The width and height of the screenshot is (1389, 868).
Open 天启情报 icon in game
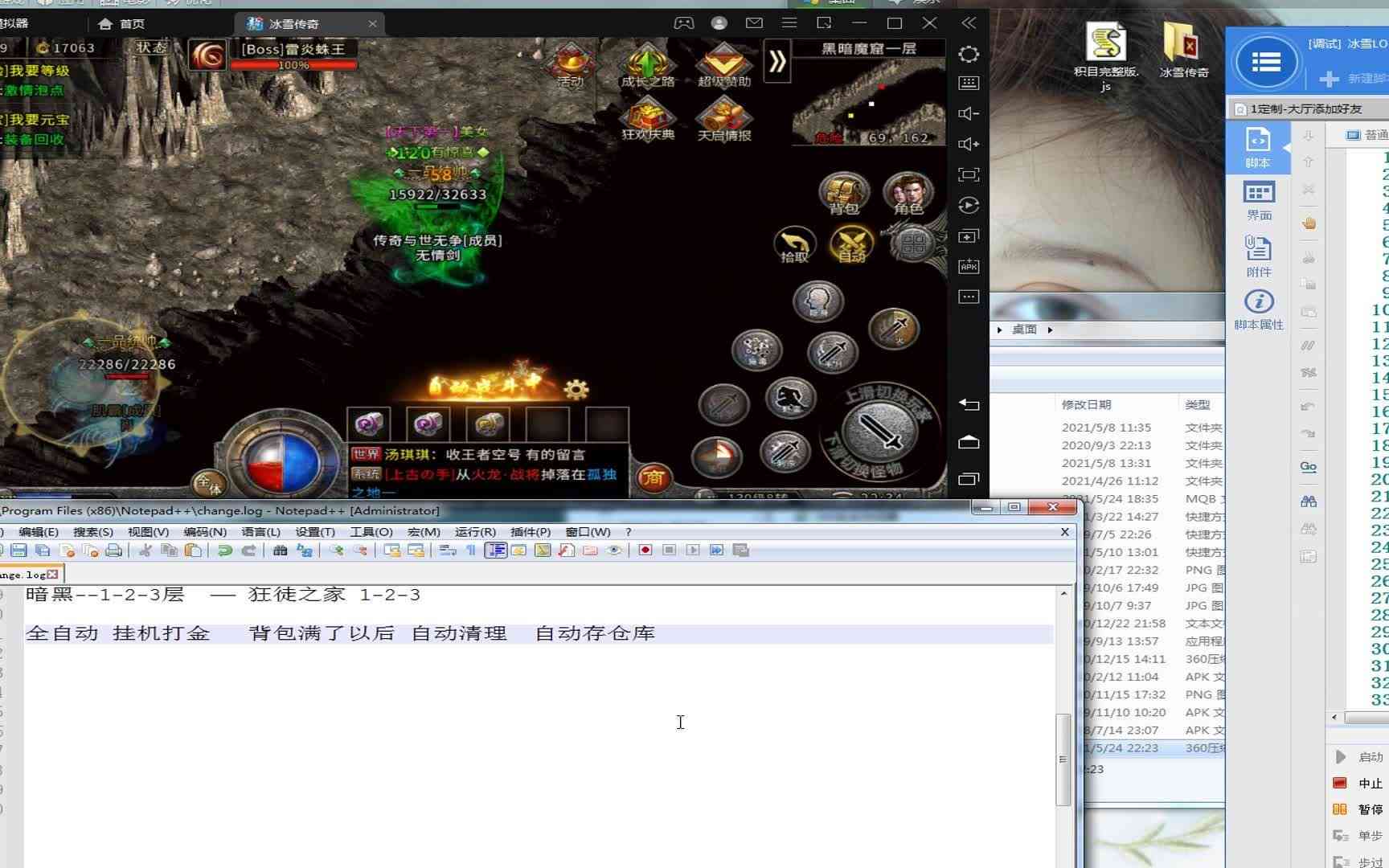723,119
